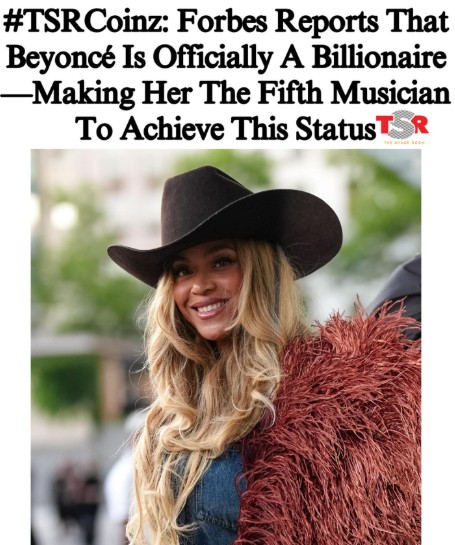Tap the blue denim top
Image resolution: width=455 pixels, height=545 pixels.
[x=212, y=501]
